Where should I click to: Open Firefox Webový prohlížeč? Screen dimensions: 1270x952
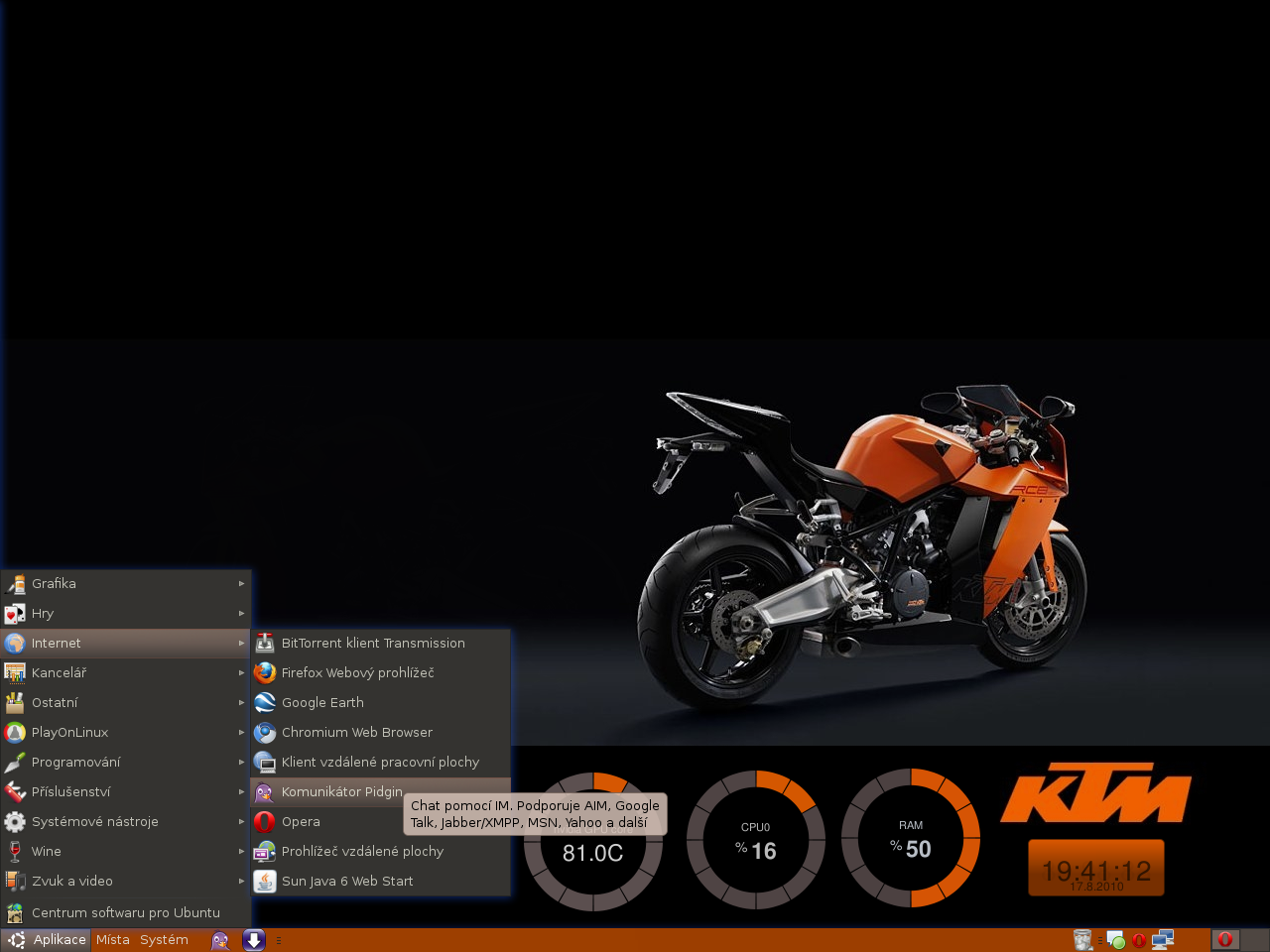click(357, 672)
